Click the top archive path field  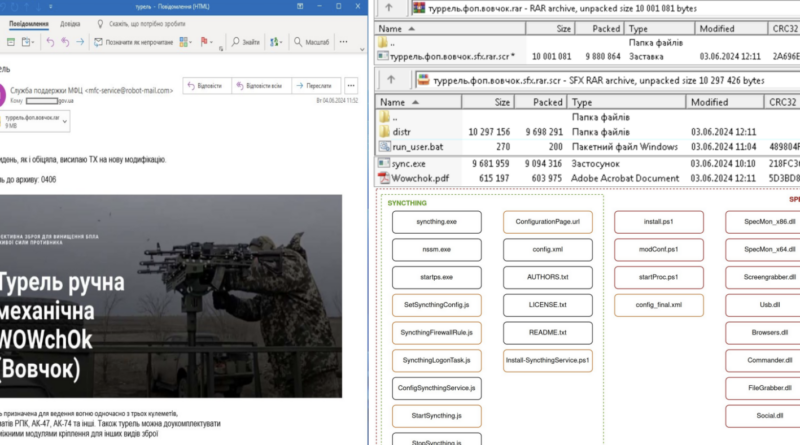pyautogui.click(x=606, y=8)
